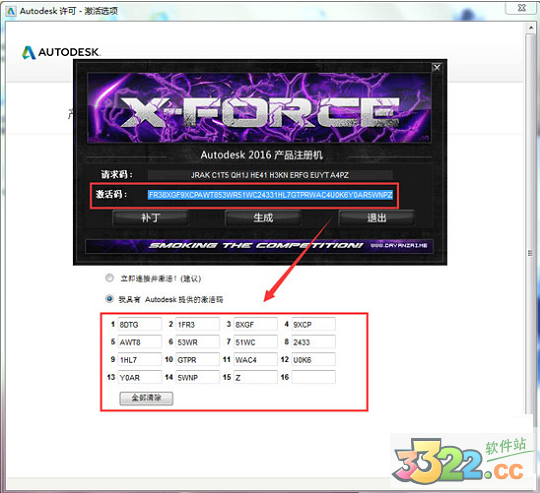Viewport: 540px width, 493px height.
Task: Click the X-Force banner image
Action: [x=259, y=108]
